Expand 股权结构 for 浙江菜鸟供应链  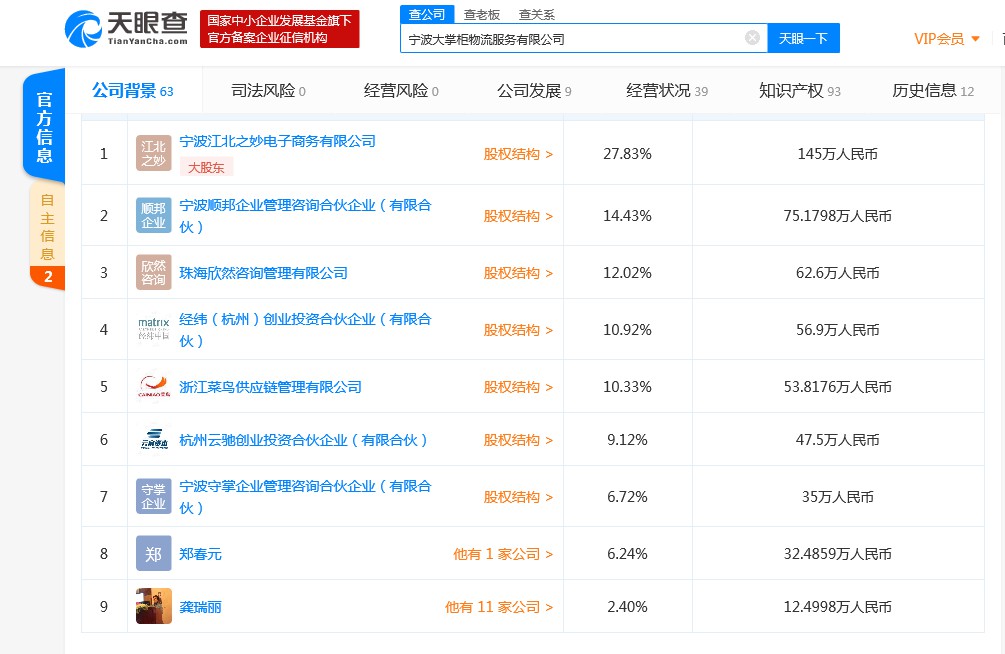click(518, 387)
